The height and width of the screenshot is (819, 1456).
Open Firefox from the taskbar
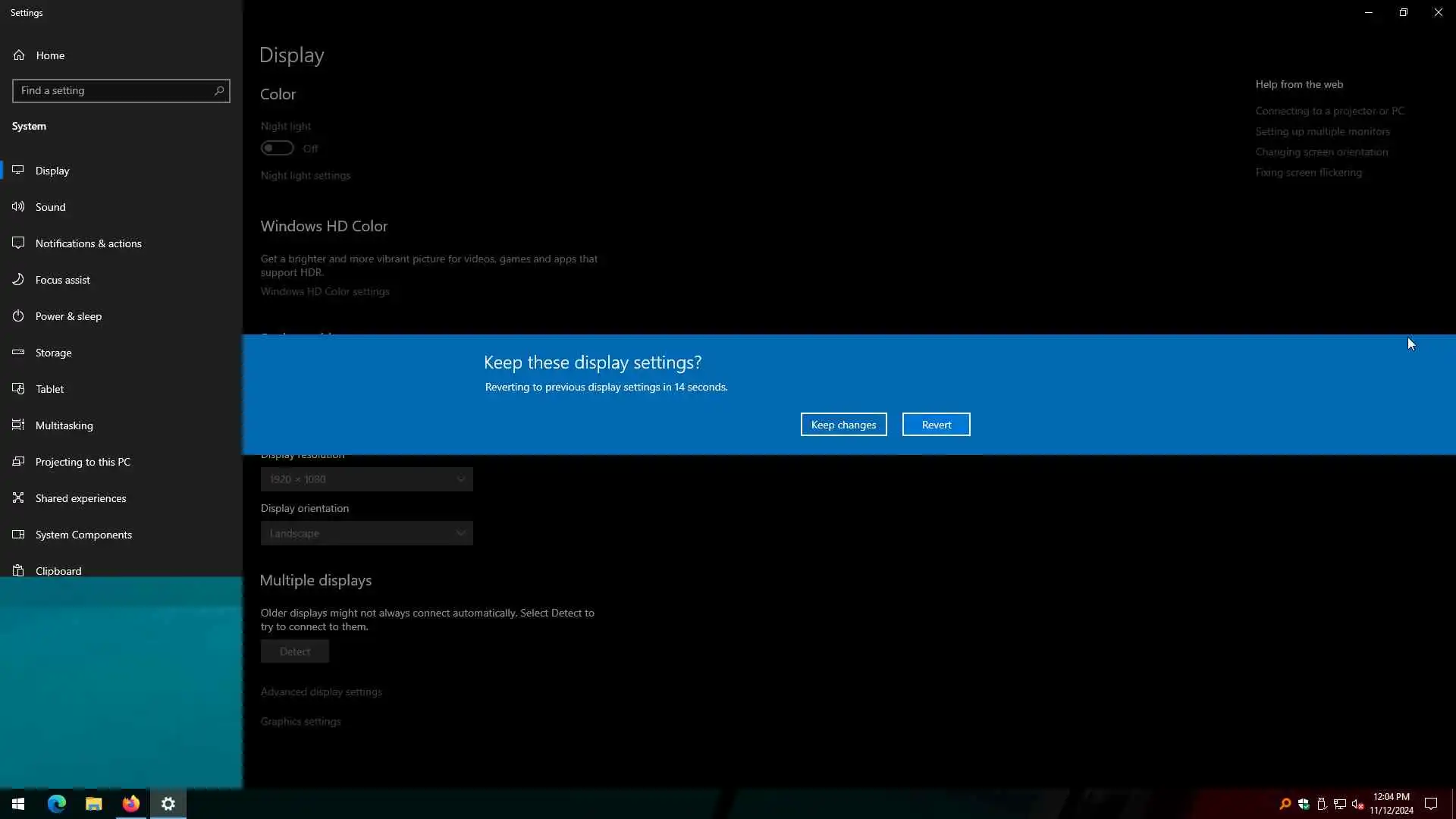point(131,804)
